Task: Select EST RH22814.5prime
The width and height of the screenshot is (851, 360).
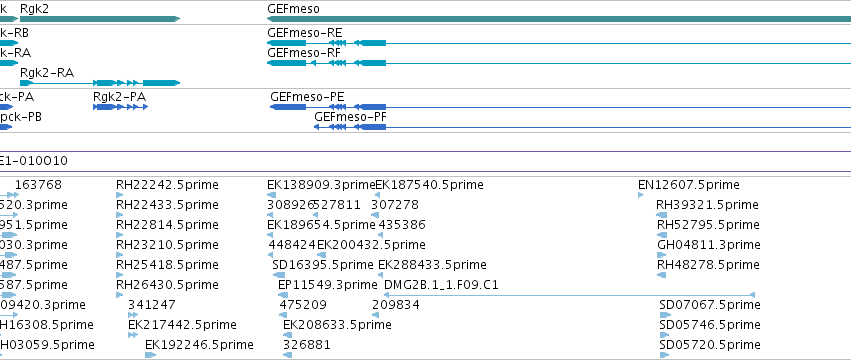Action: [167, 225]
